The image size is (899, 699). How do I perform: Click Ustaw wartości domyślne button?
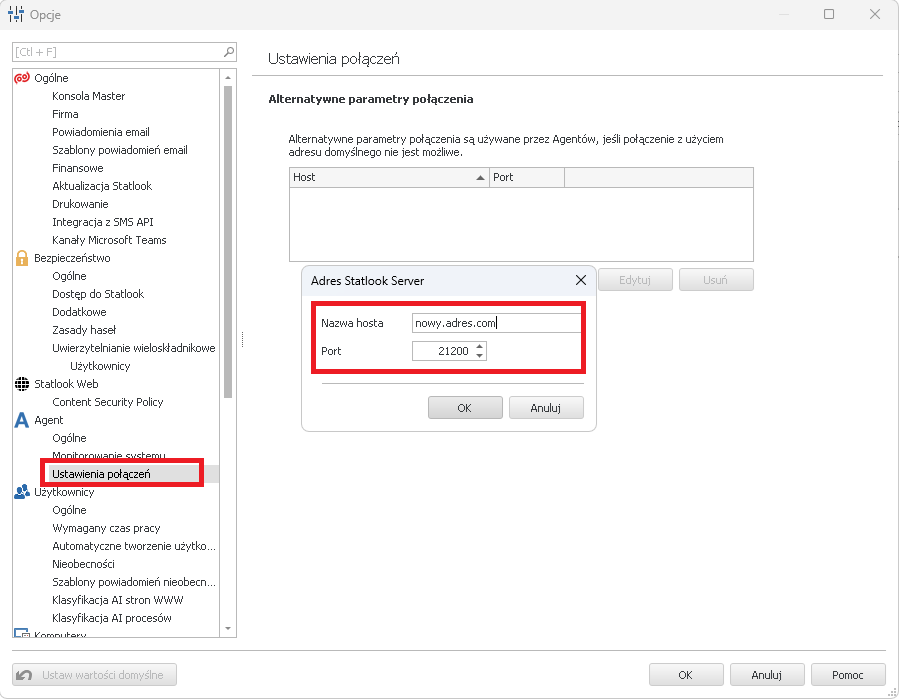click(95, 675)
